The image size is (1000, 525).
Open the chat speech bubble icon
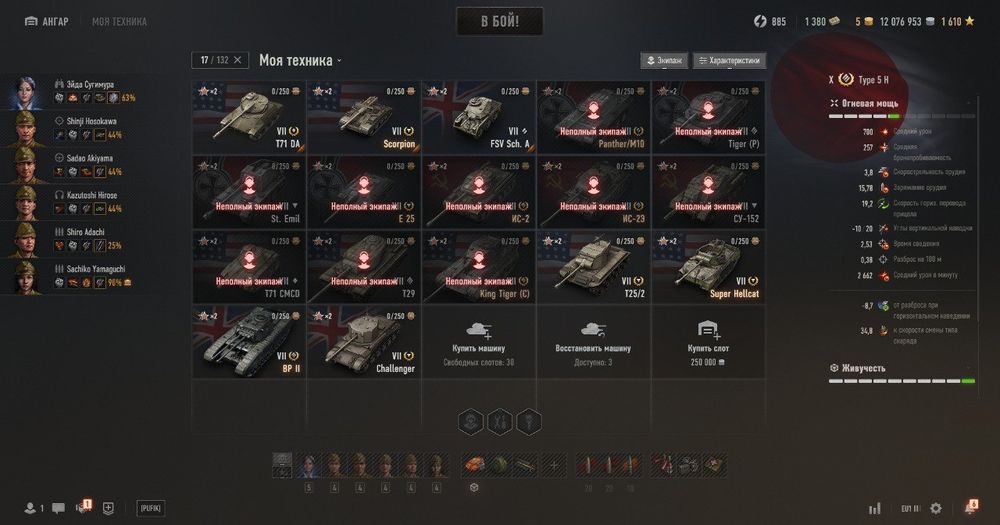click(x=58, y=508)
